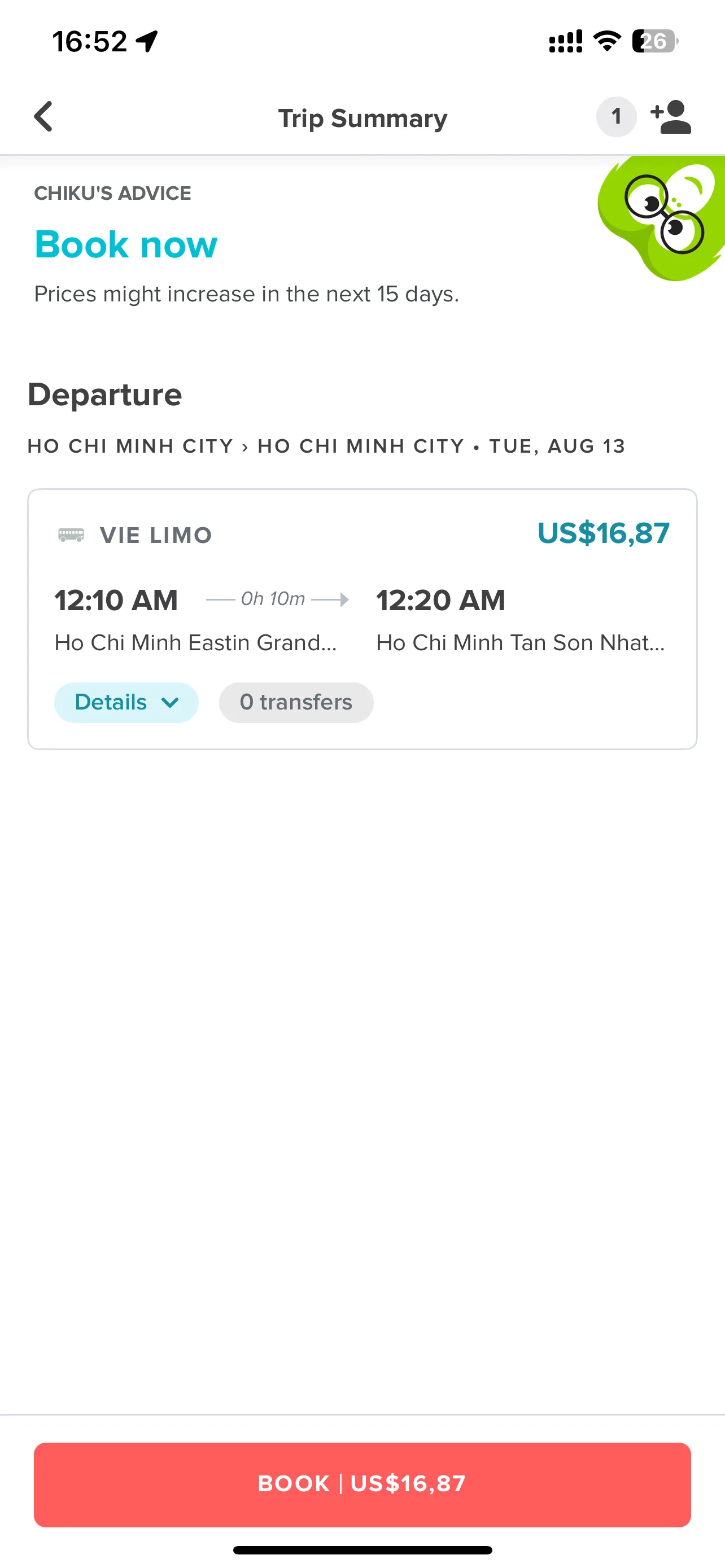Screen dimensions: 725x1568
Task: Tap the cellular signal icon
Action: coord(566,41)
